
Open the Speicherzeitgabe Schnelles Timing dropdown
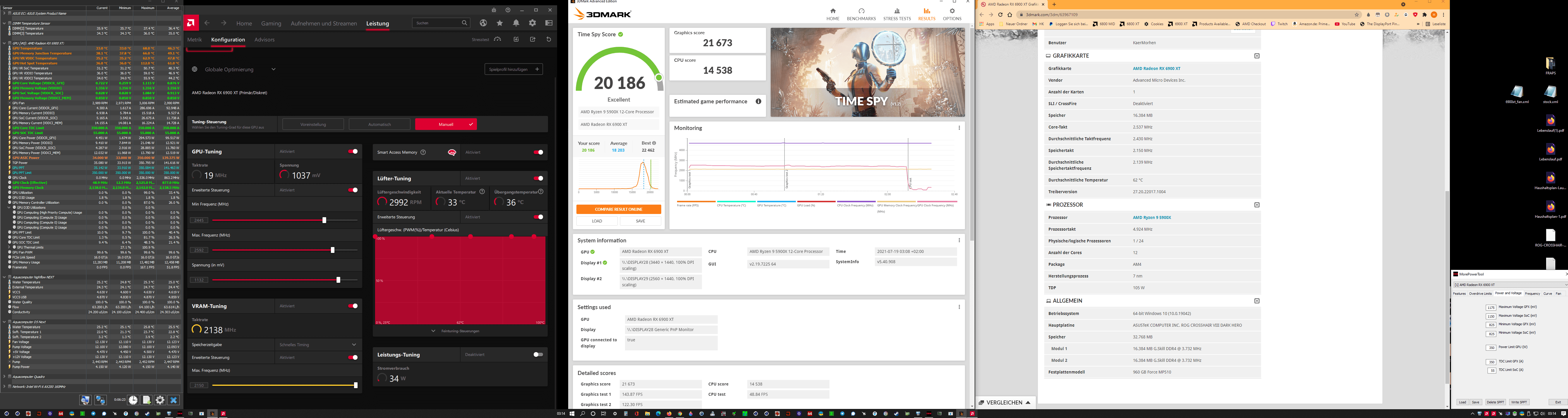tap(318, 345)
